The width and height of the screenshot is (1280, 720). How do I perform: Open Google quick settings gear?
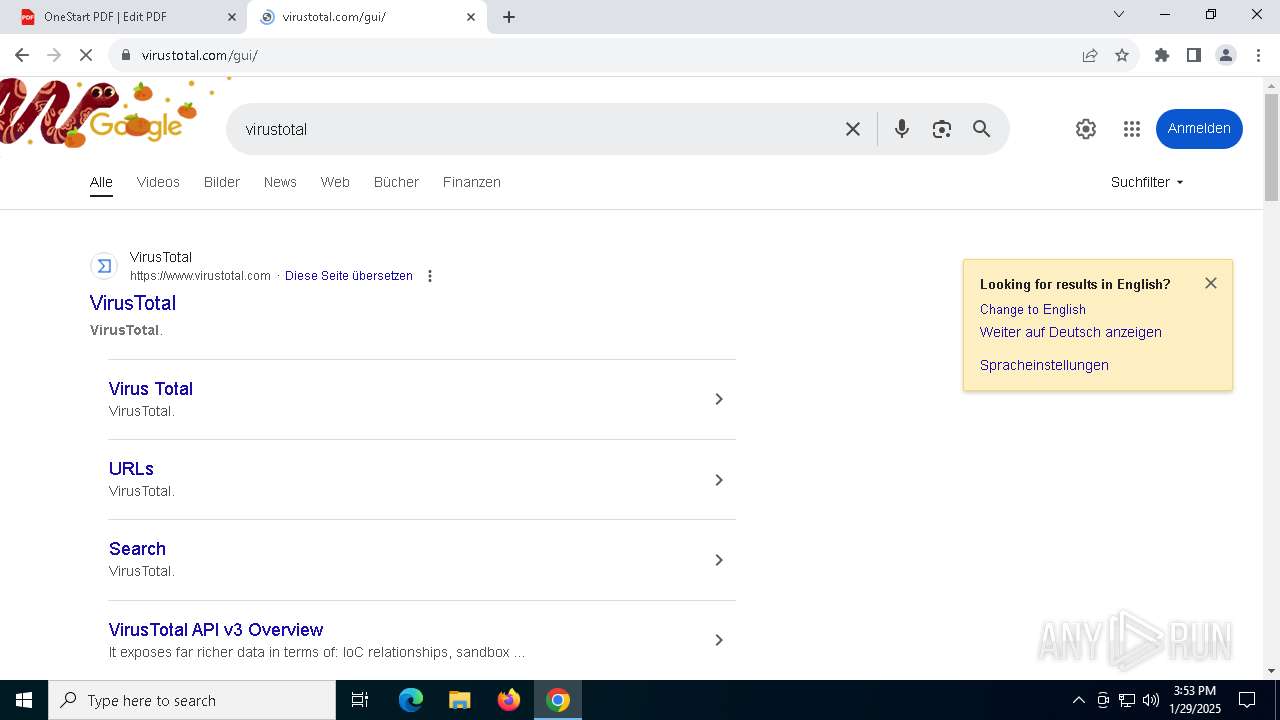tap(1086, 129)
